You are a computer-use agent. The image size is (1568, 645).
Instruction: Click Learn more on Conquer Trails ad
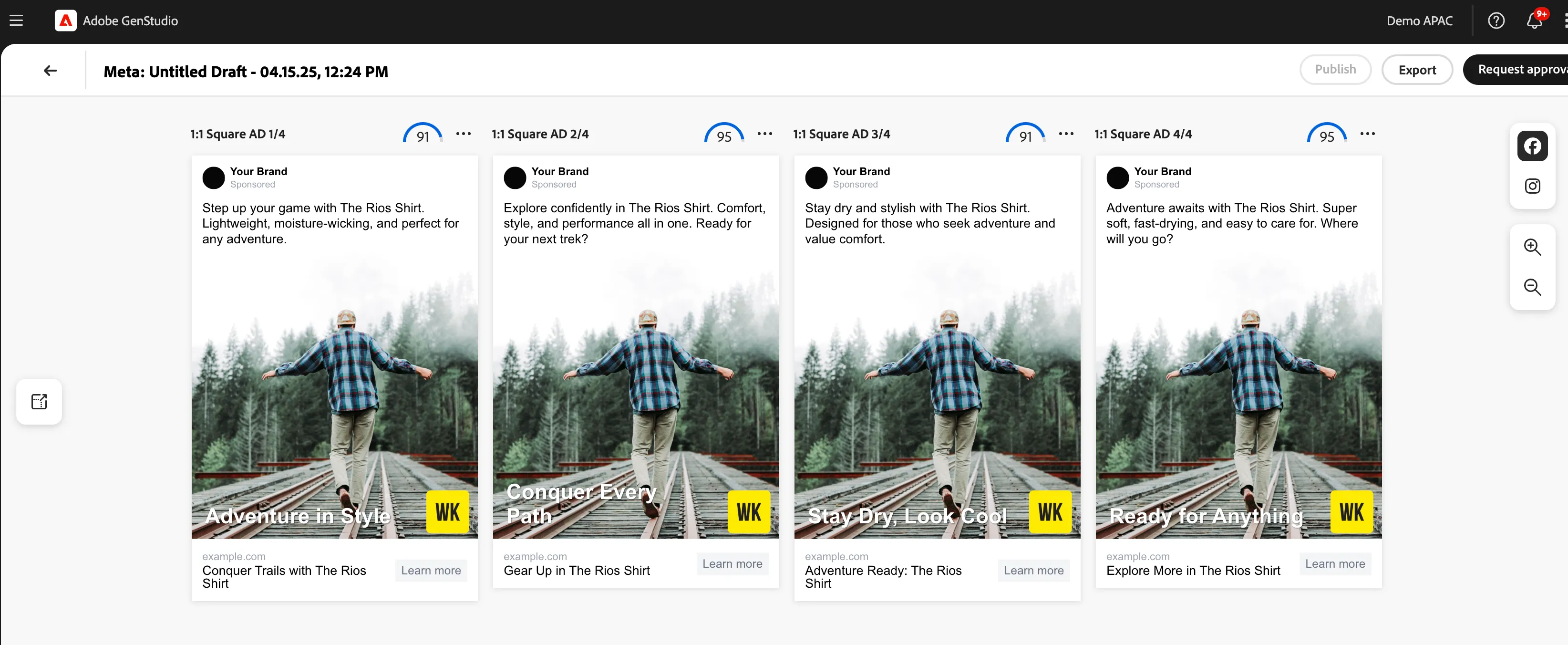coord(431,571)
